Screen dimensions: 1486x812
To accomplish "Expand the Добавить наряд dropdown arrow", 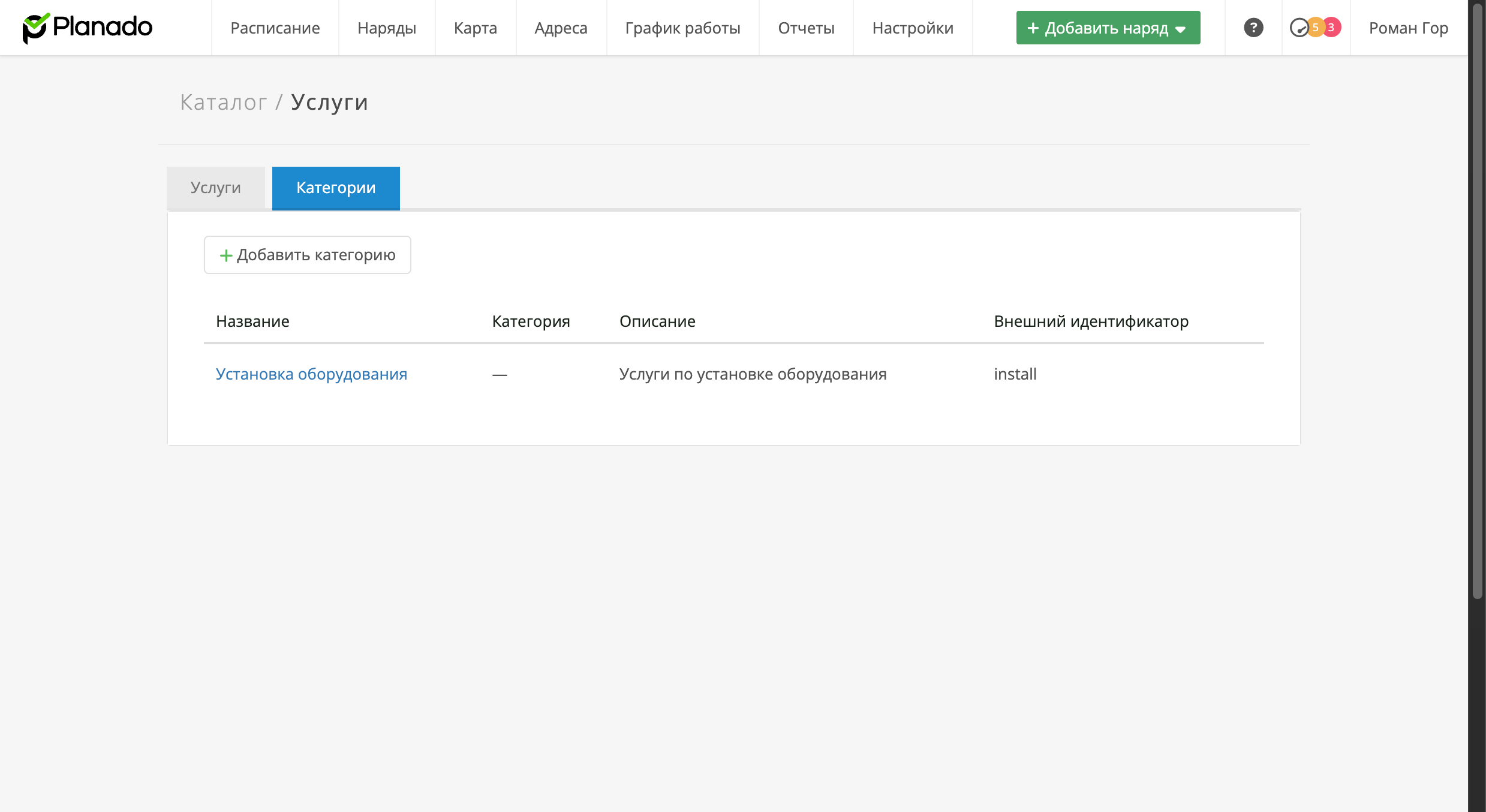I will click(1181, 29).
